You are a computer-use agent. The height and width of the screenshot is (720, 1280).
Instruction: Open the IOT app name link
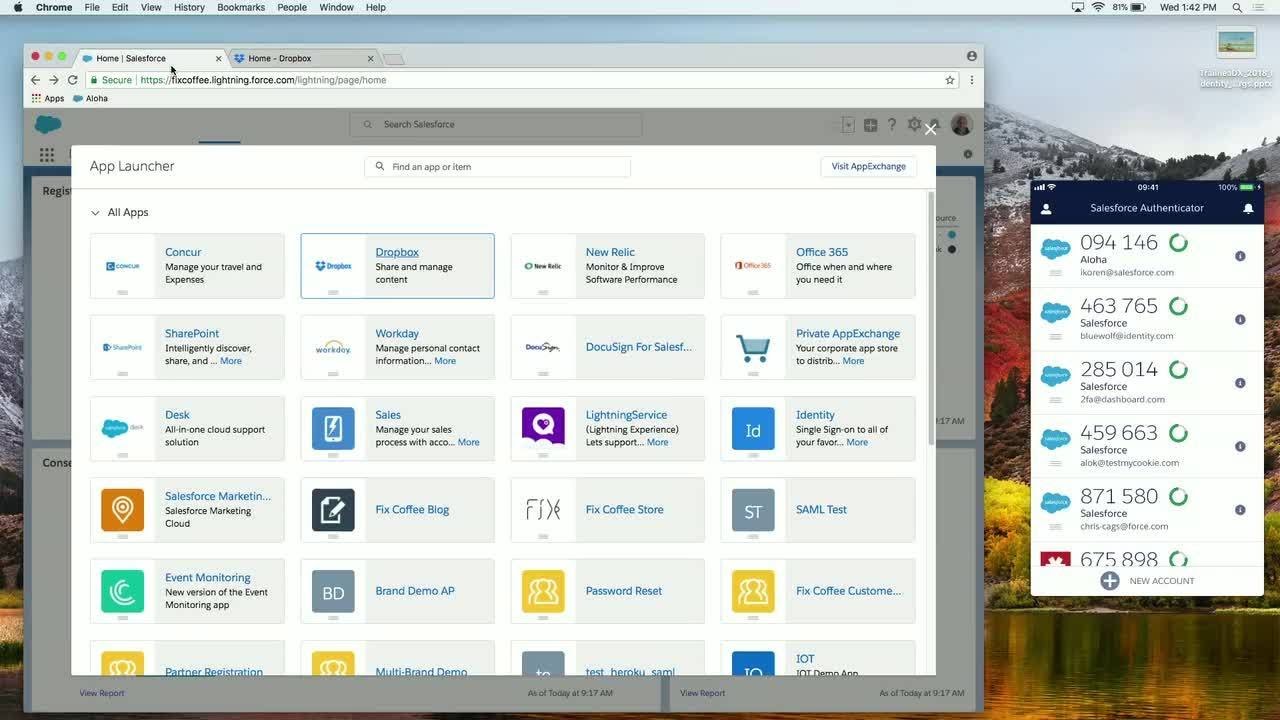pos(805,659)
